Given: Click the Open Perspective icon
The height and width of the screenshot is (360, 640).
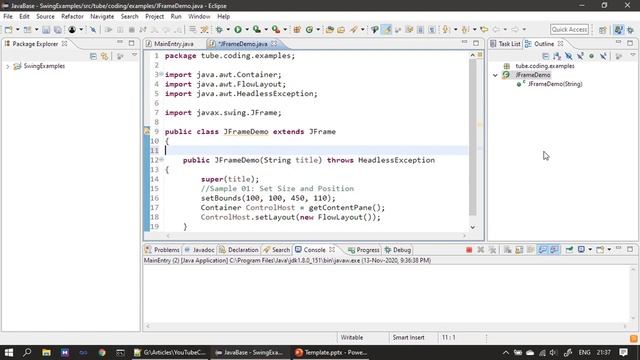Looking at the screenshot, I should 603,30.
